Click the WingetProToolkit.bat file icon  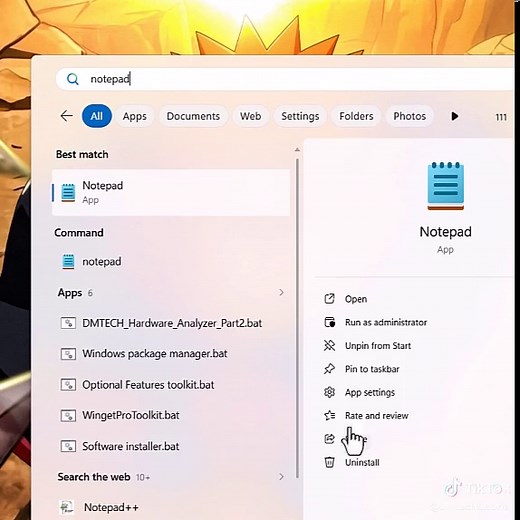68,415
